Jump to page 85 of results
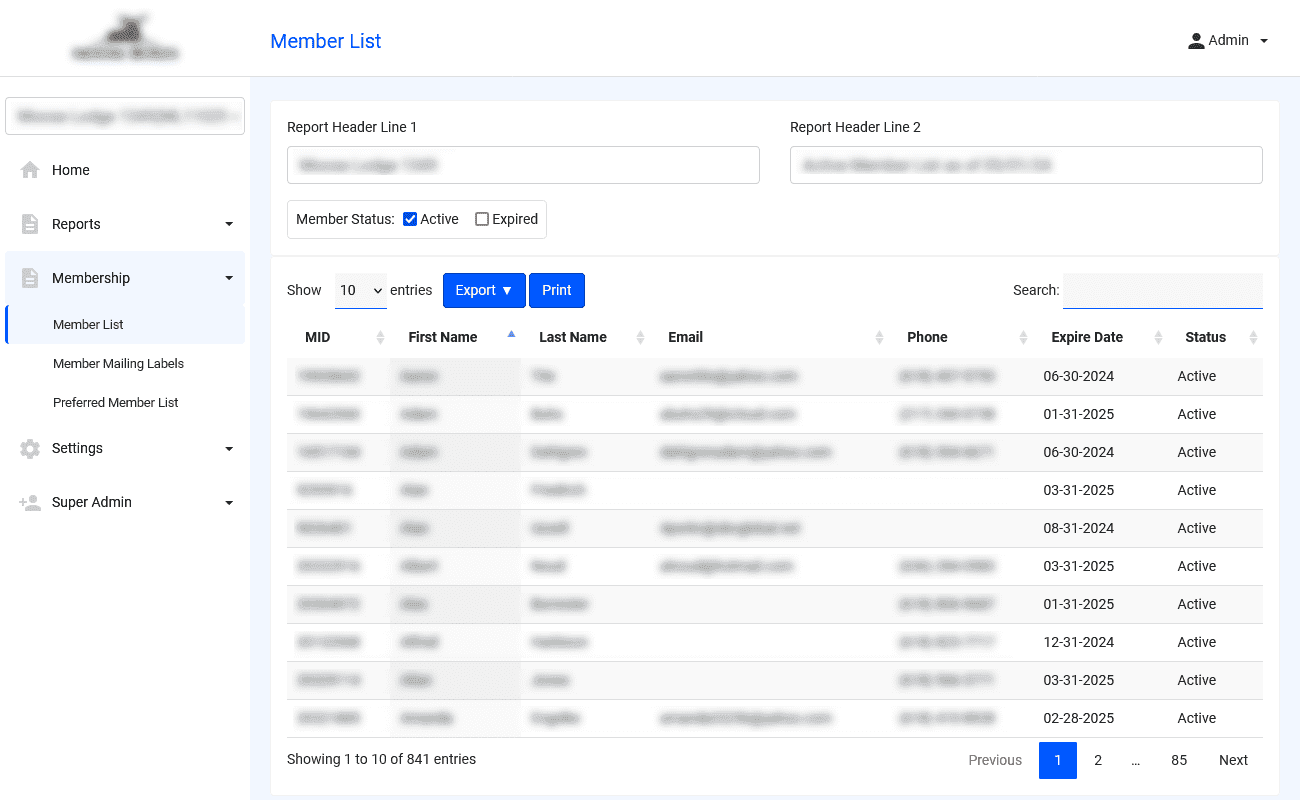The height and width of the screenshot is (800, 1300). click(x=1179, y=760)
